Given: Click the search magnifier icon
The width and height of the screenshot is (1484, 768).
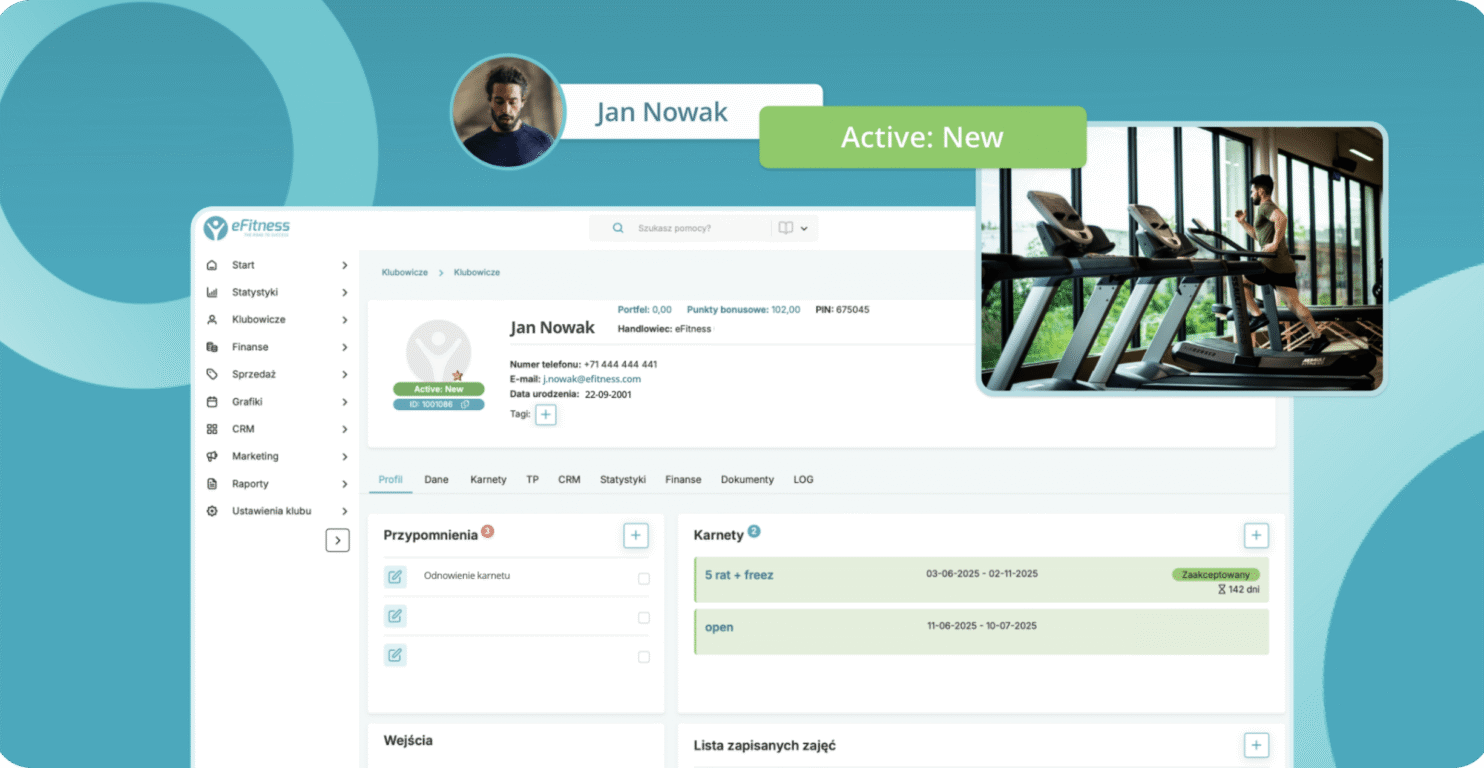Looking at the screenshot, I should [x=618, y=228].
